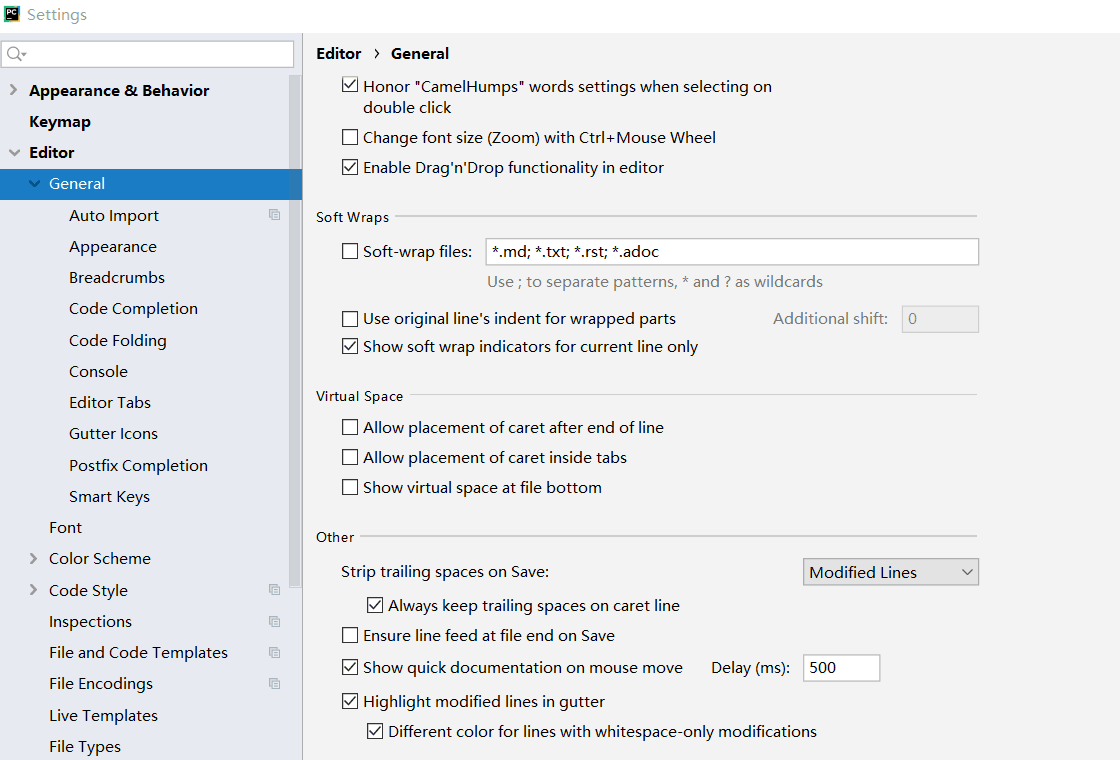Open Live Templates settings
This screenshot has width=1120, height=760.
(104, 715)
